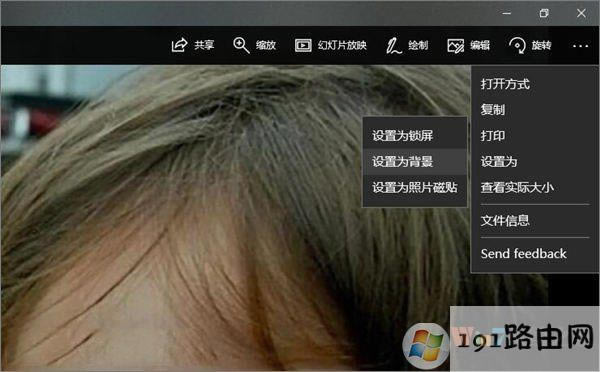The height and width of the screenshot is (372, 600).
Task: Choose 设置为背景 in the submenu
Action: pos(415,162)
